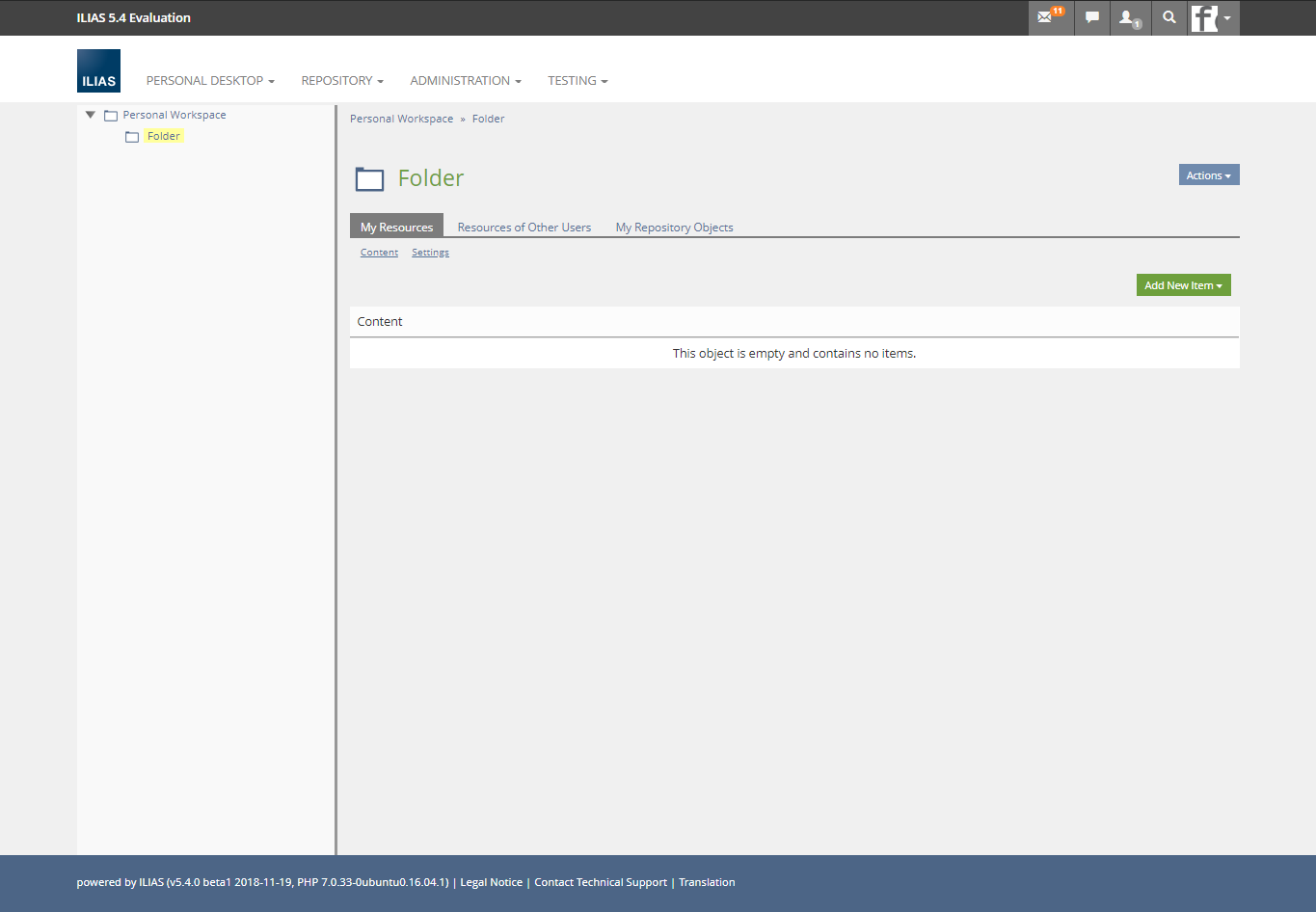Collapse the Personal Workspace tree node

tap(91, 115)
